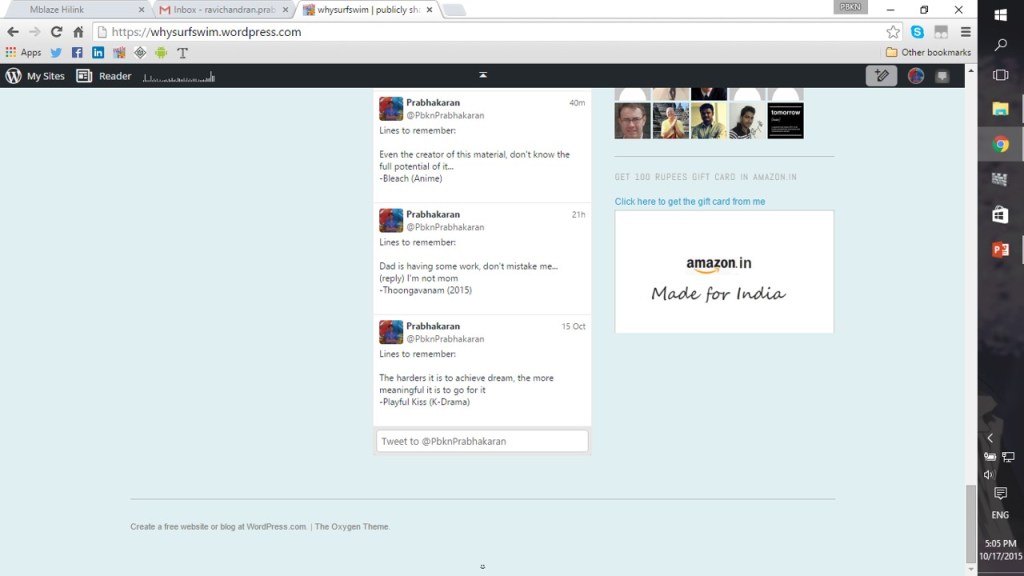The width and height of the screenshot is (1024, 576).
Task: Open the LinkedIn bookmark icon
Action: click(x=98, y=53)
